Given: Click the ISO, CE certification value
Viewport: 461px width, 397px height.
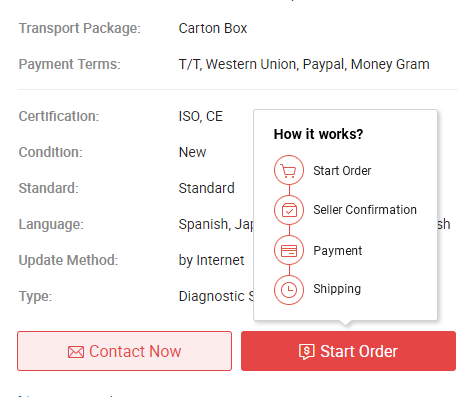Looking at the screenshot, I should (201, 116).
